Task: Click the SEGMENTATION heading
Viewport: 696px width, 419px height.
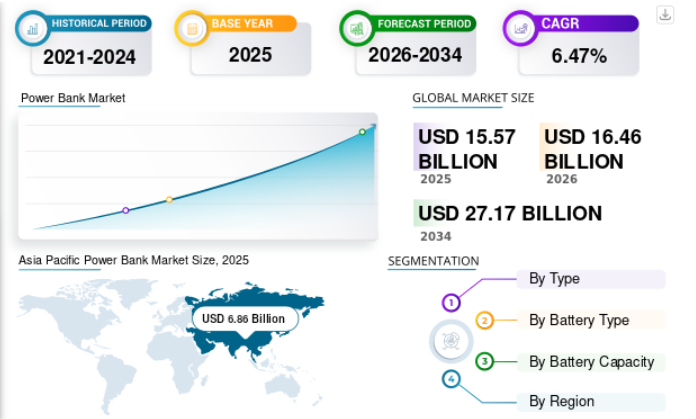Action: [434, 261]
